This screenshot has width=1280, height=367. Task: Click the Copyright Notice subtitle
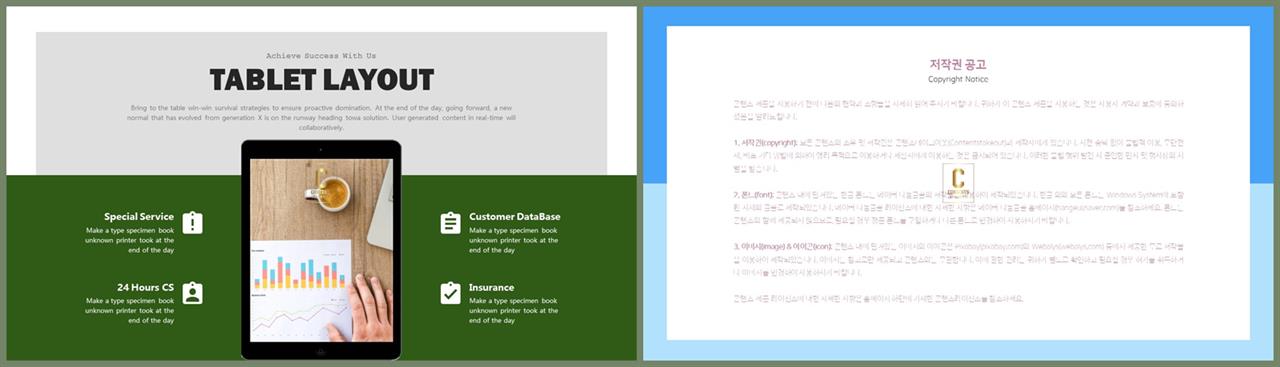pyautogui.click(x=958, y=79)
